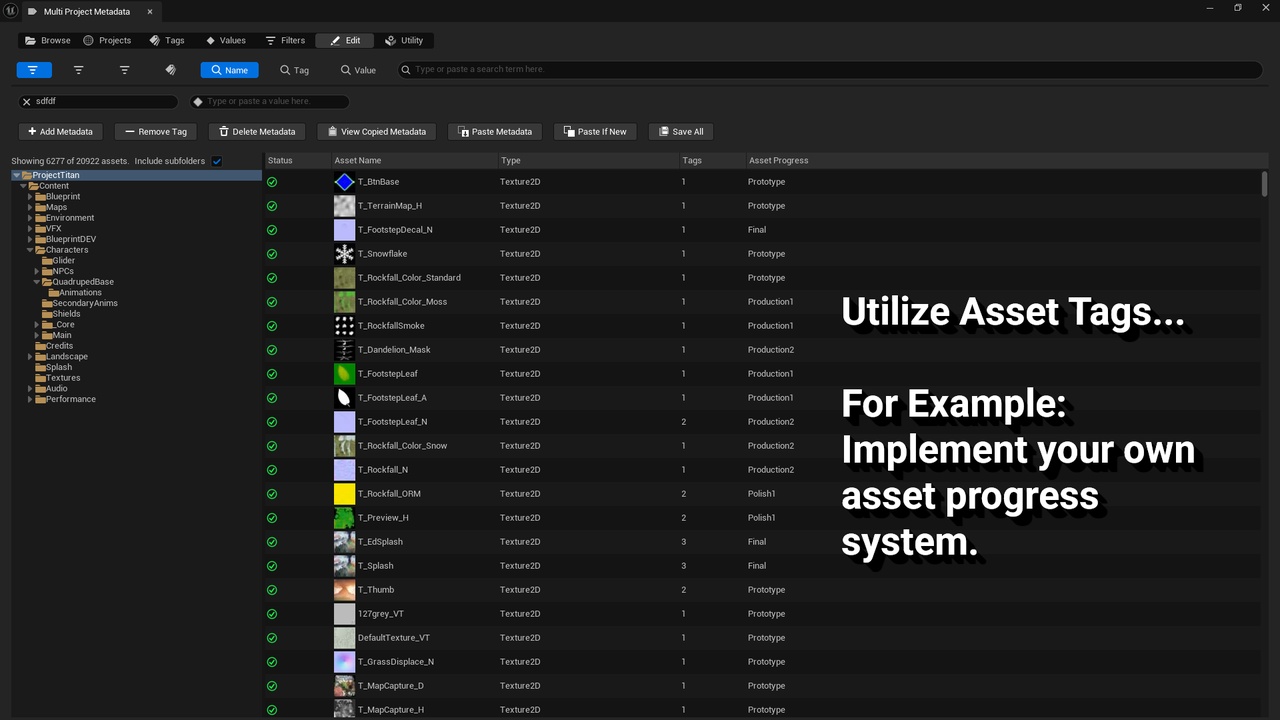Image resolution: width=1280 pixels, height=720 pixels.
Task: Toggle the third filter icon
Action: coord(125,70)
